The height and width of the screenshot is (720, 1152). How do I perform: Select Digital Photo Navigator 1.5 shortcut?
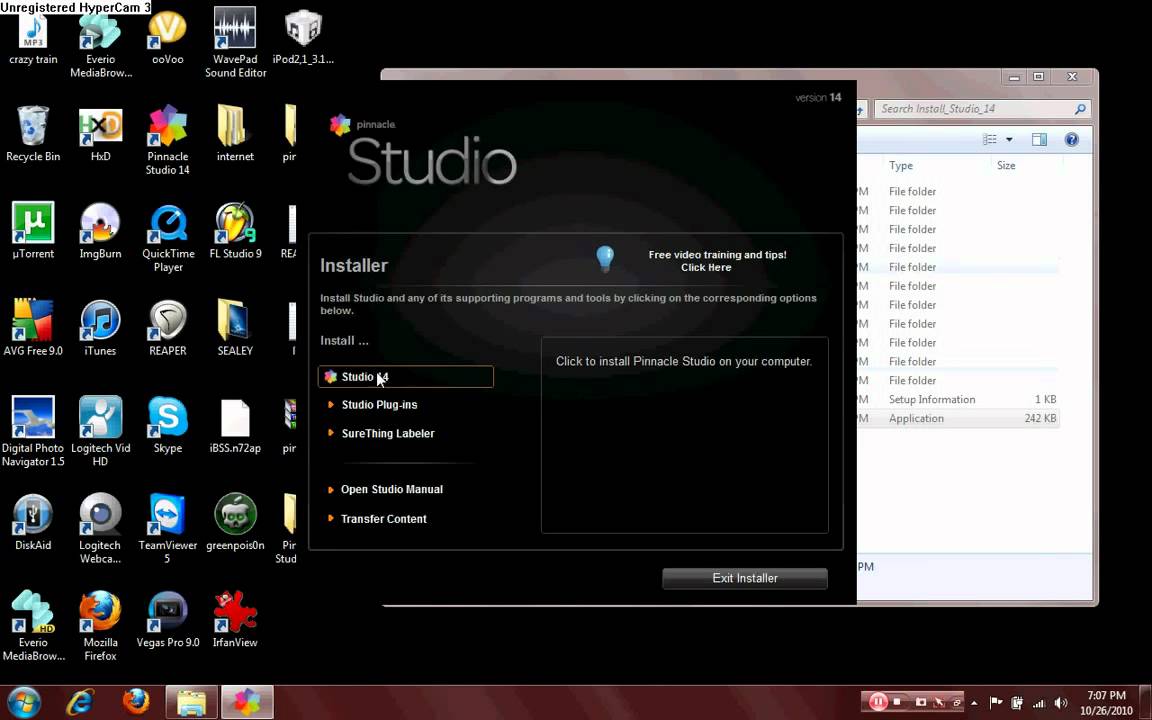(33, 431)
